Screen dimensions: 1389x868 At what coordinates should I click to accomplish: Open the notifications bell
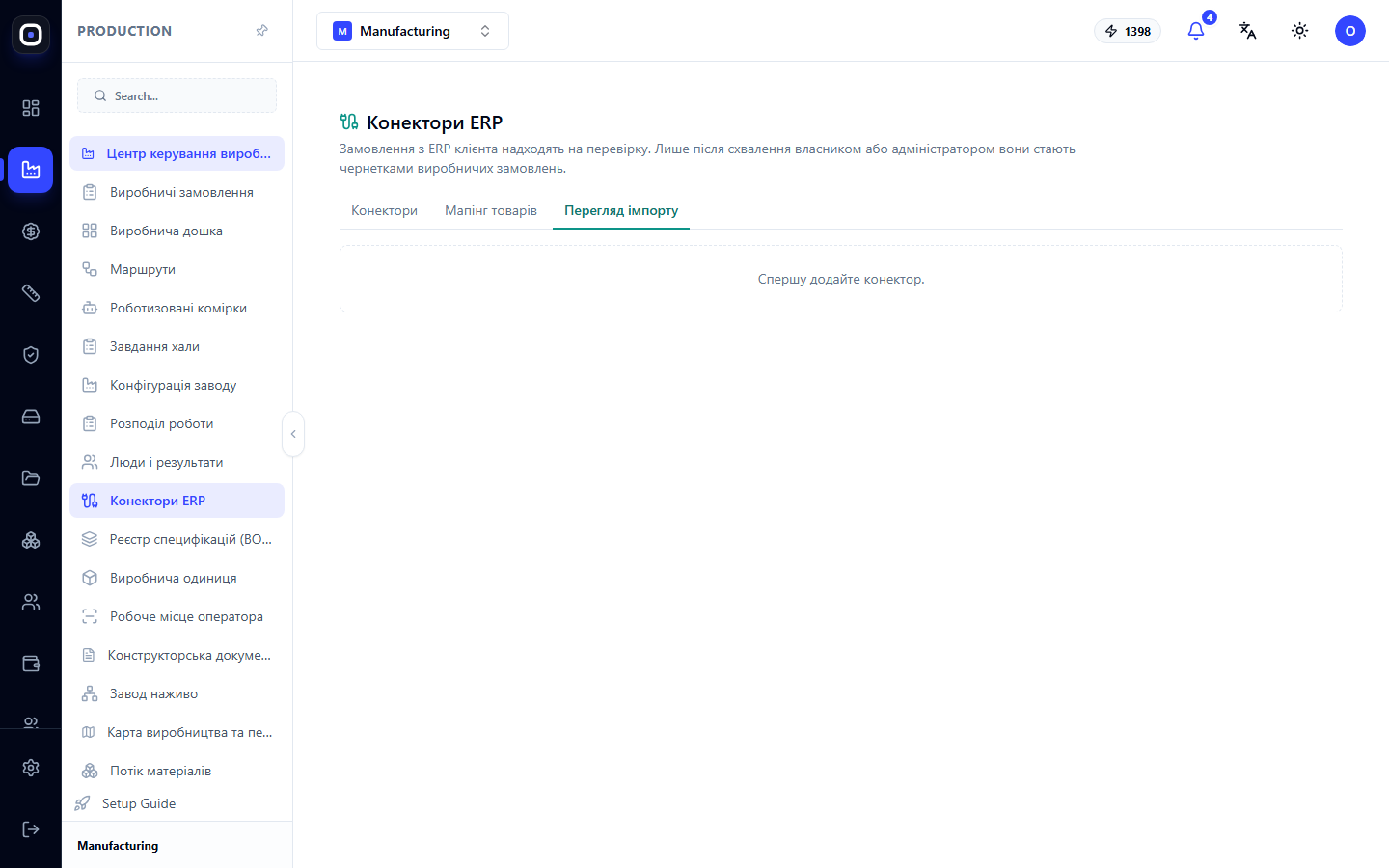coord(1196,31)
